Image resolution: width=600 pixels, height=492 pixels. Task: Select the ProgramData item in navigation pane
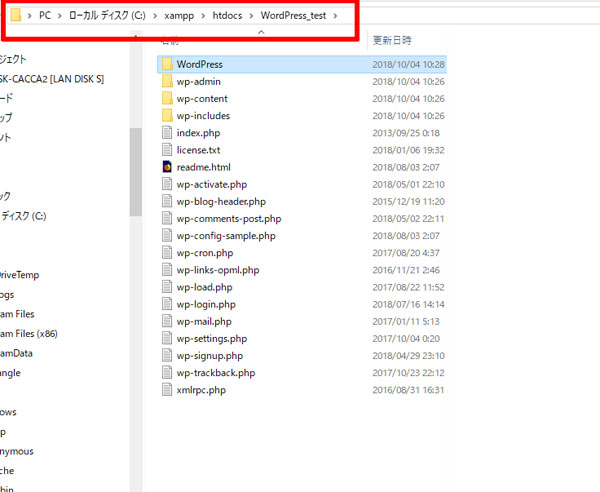click(16, 353)
